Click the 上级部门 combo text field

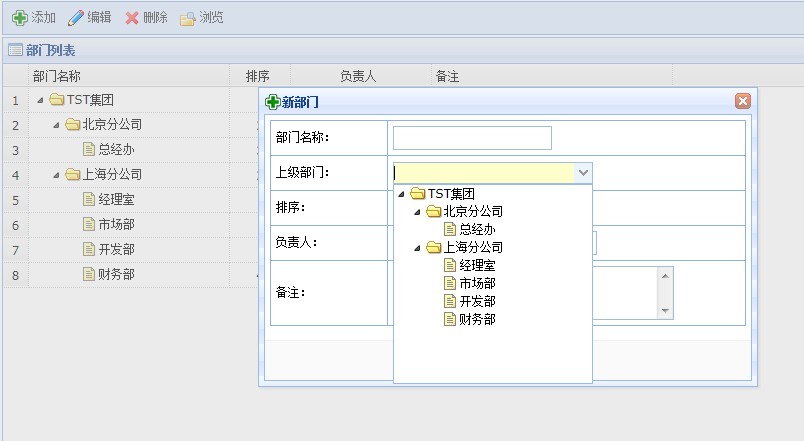tap(484, 173)
